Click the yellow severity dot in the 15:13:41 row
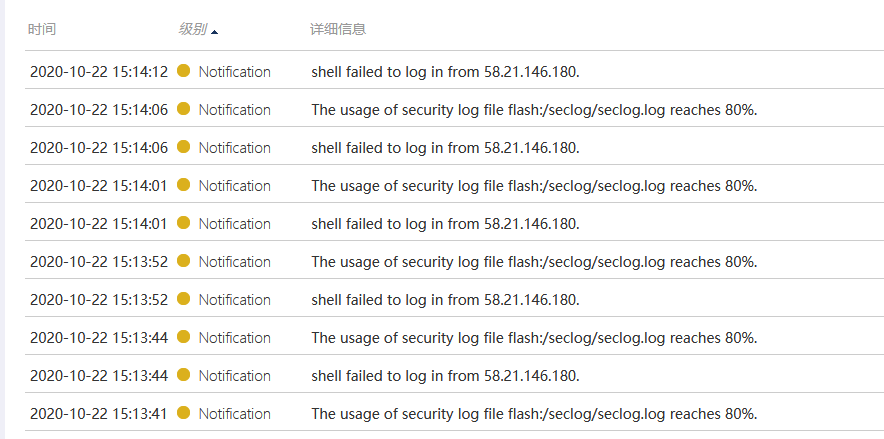Image resolution: width=884 pixels, height=439 pixels. (183, 413)
